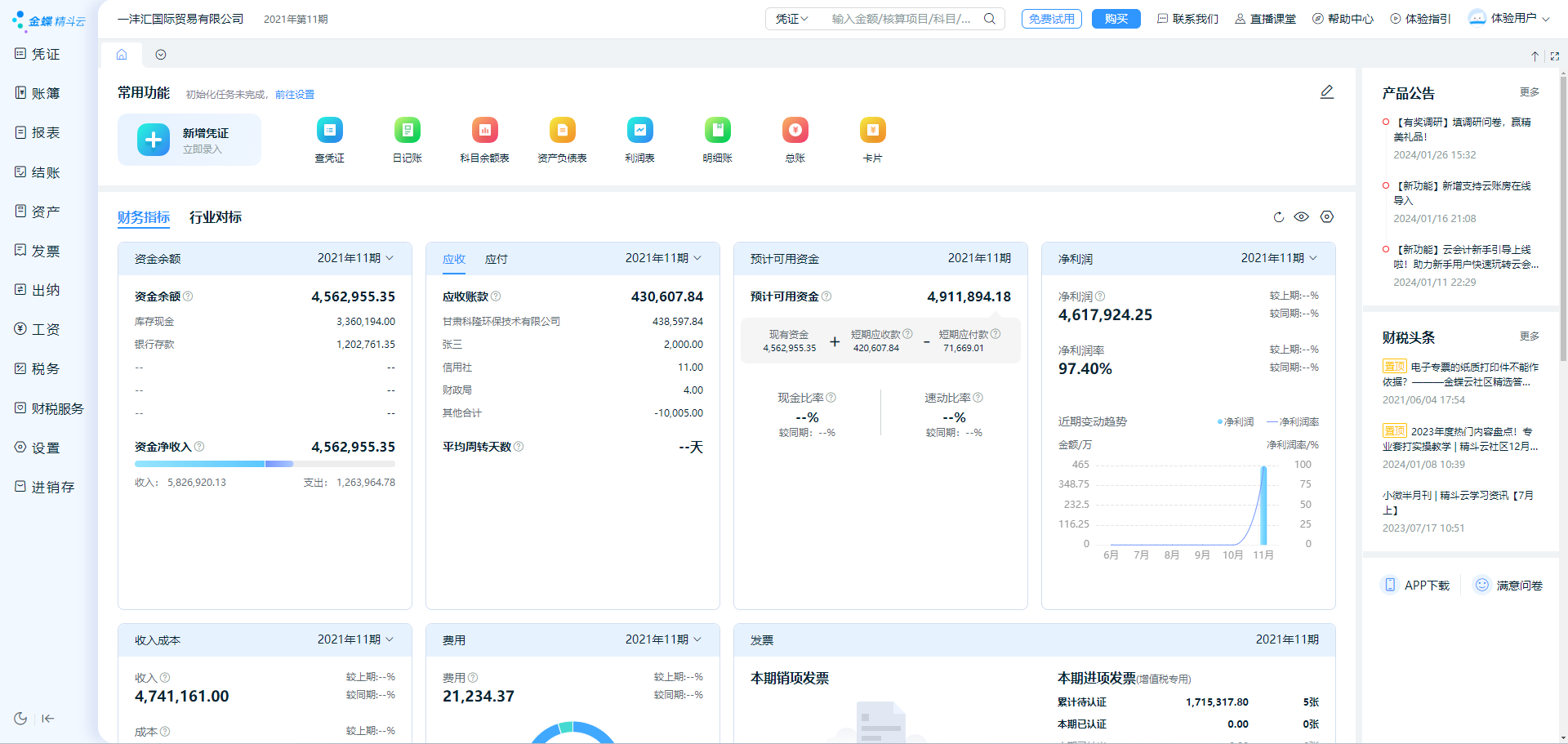Select the 应收 tab
This screenshot has height=744, width=1568.
[454, 259]
